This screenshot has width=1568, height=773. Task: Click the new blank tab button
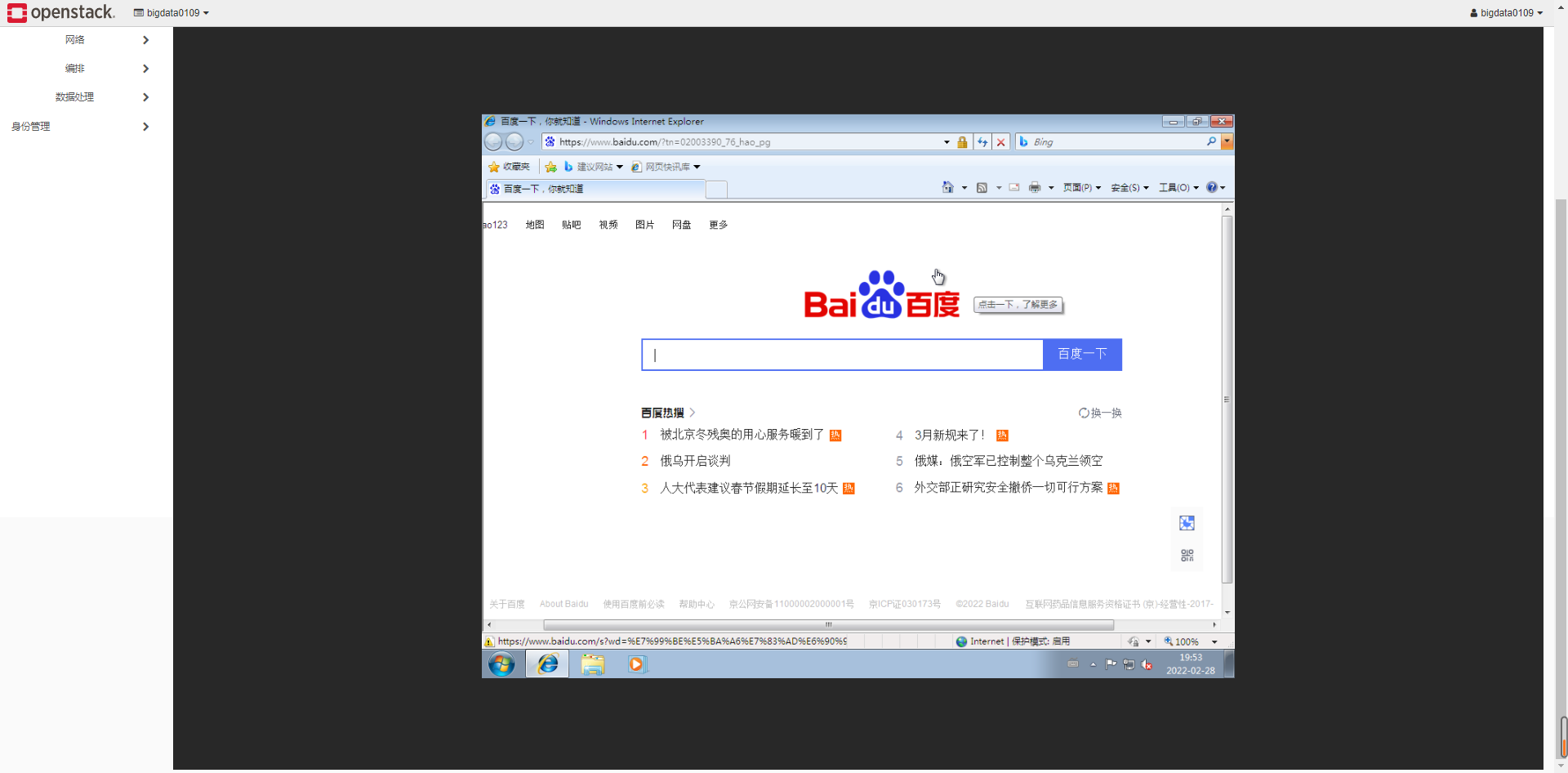[716, 190]
